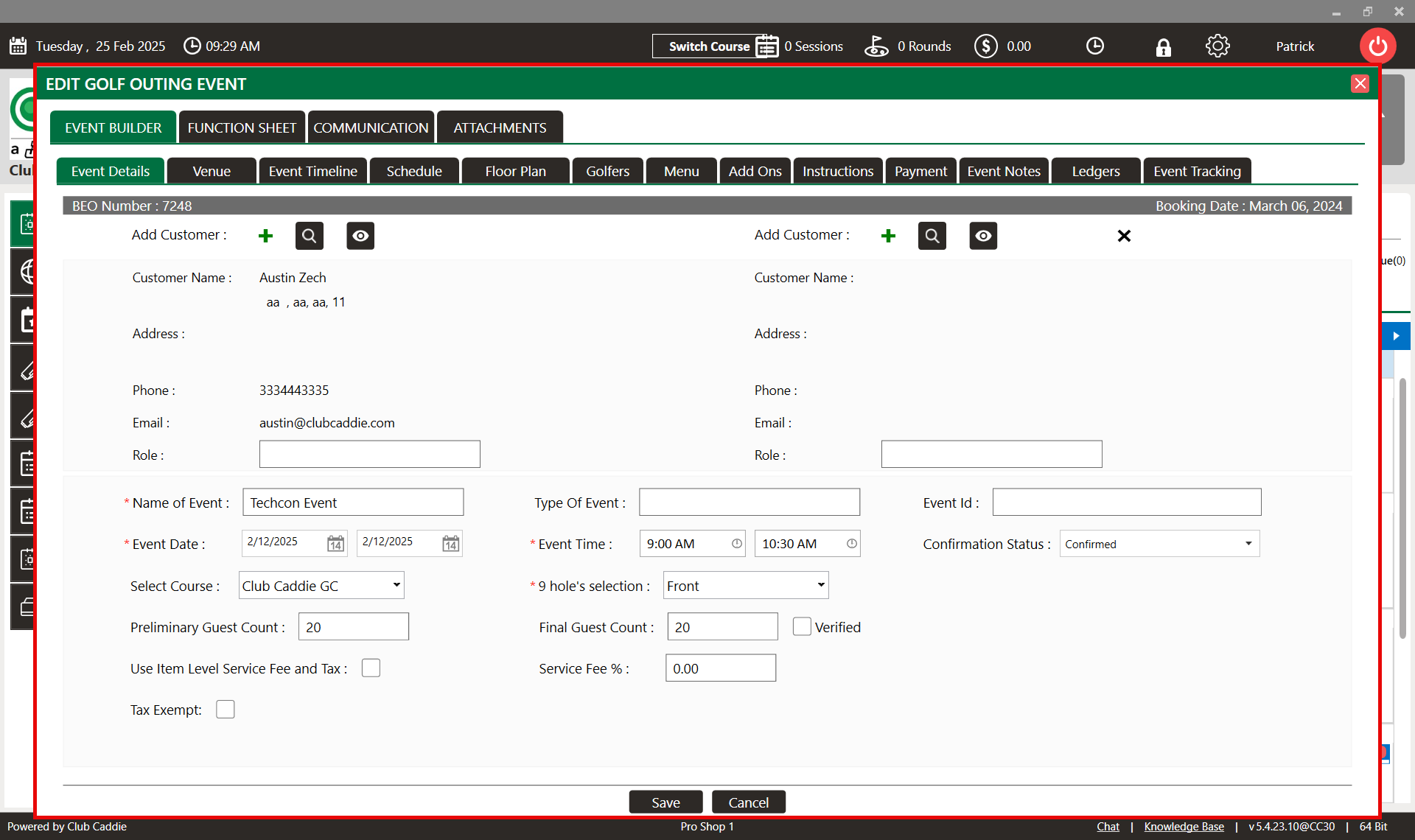Screen dimensions: 1415x840
Task: View second customer details via eye icon
Action: click(983, 236)
